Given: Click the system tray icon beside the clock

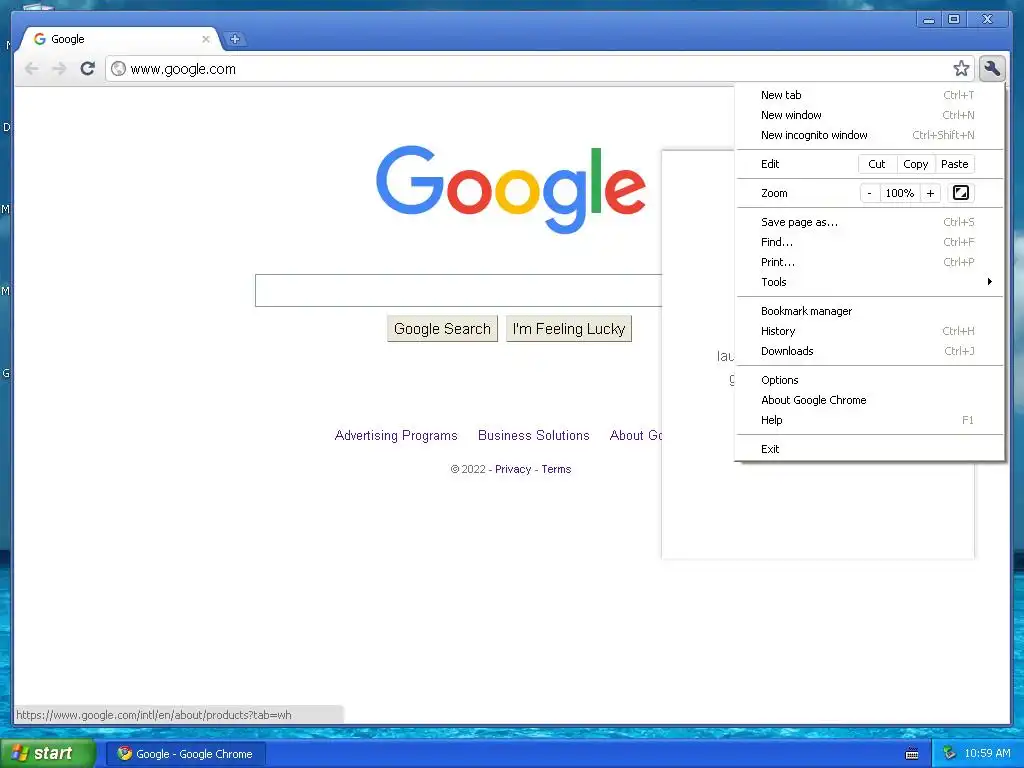Looking at the screenshot, I should (949, 753).
